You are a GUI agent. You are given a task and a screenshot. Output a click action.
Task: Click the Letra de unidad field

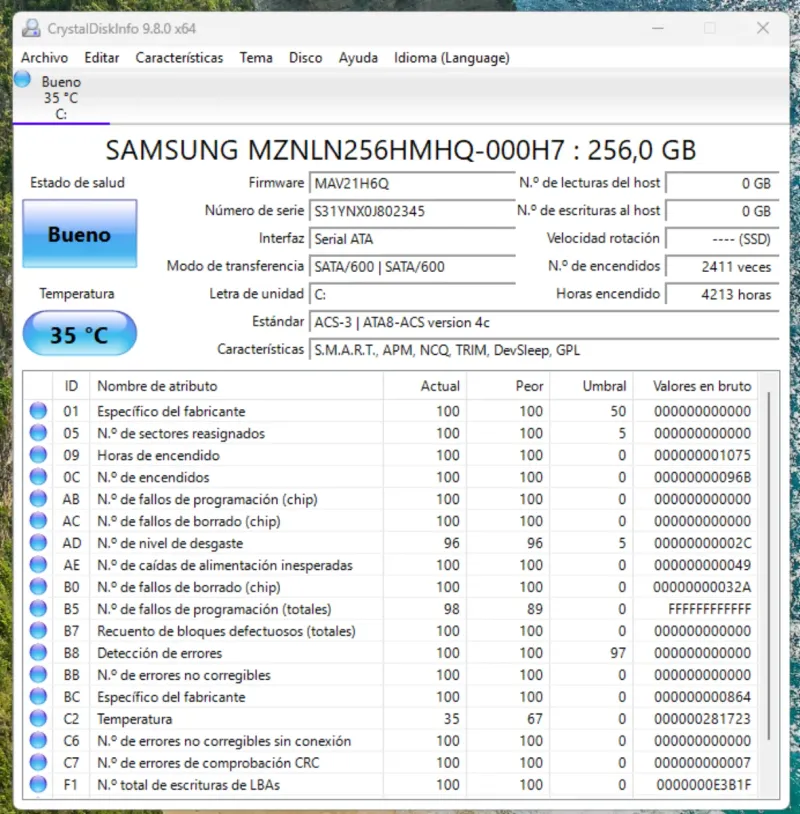point(412,294)
